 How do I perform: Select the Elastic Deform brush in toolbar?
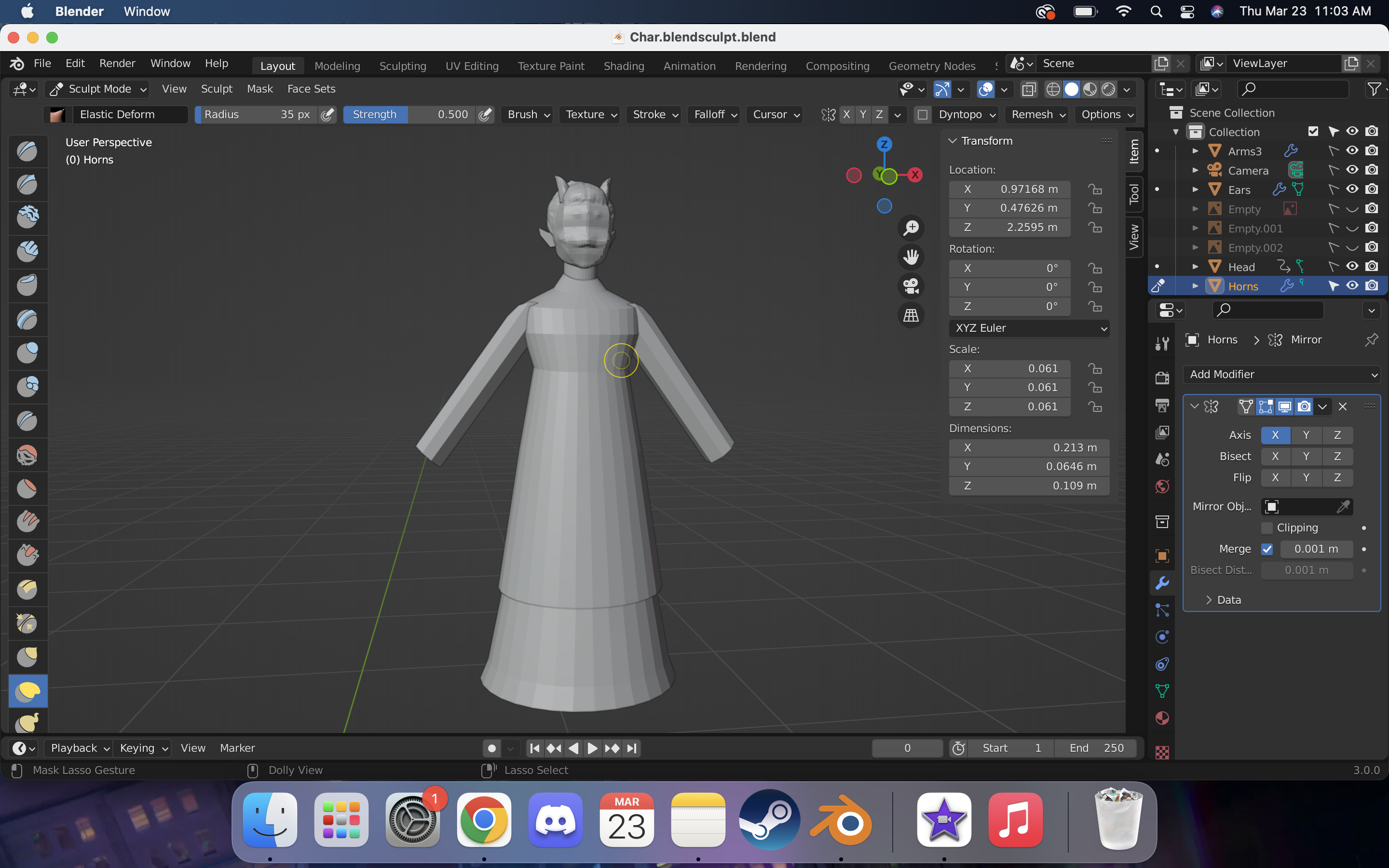click(27, 691)
